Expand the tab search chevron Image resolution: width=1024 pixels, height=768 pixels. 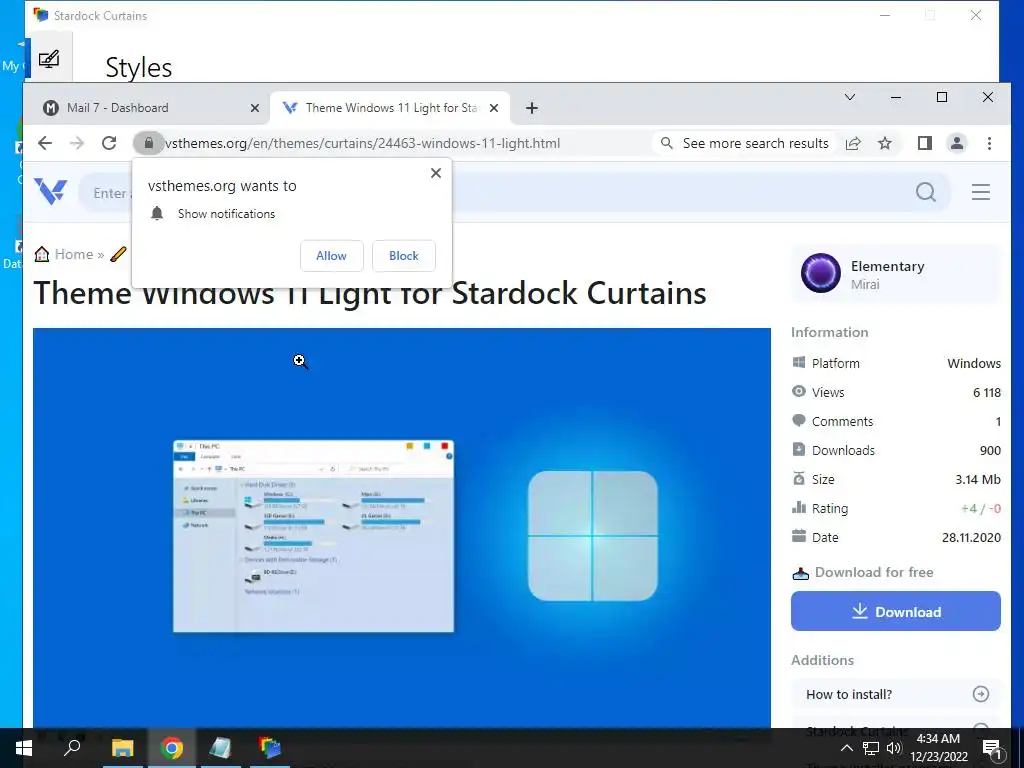click(x=850, y=97)
